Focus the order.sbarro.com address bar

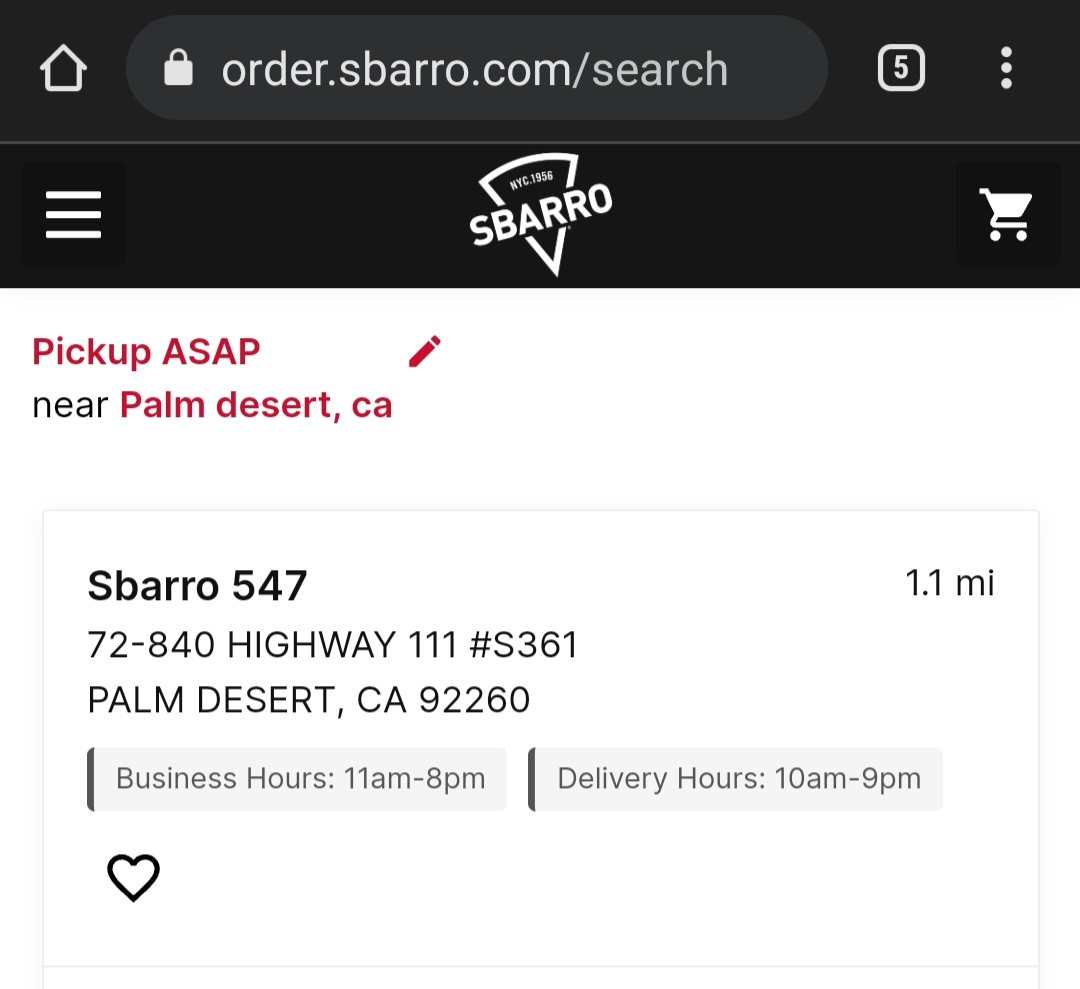(475, 69)
